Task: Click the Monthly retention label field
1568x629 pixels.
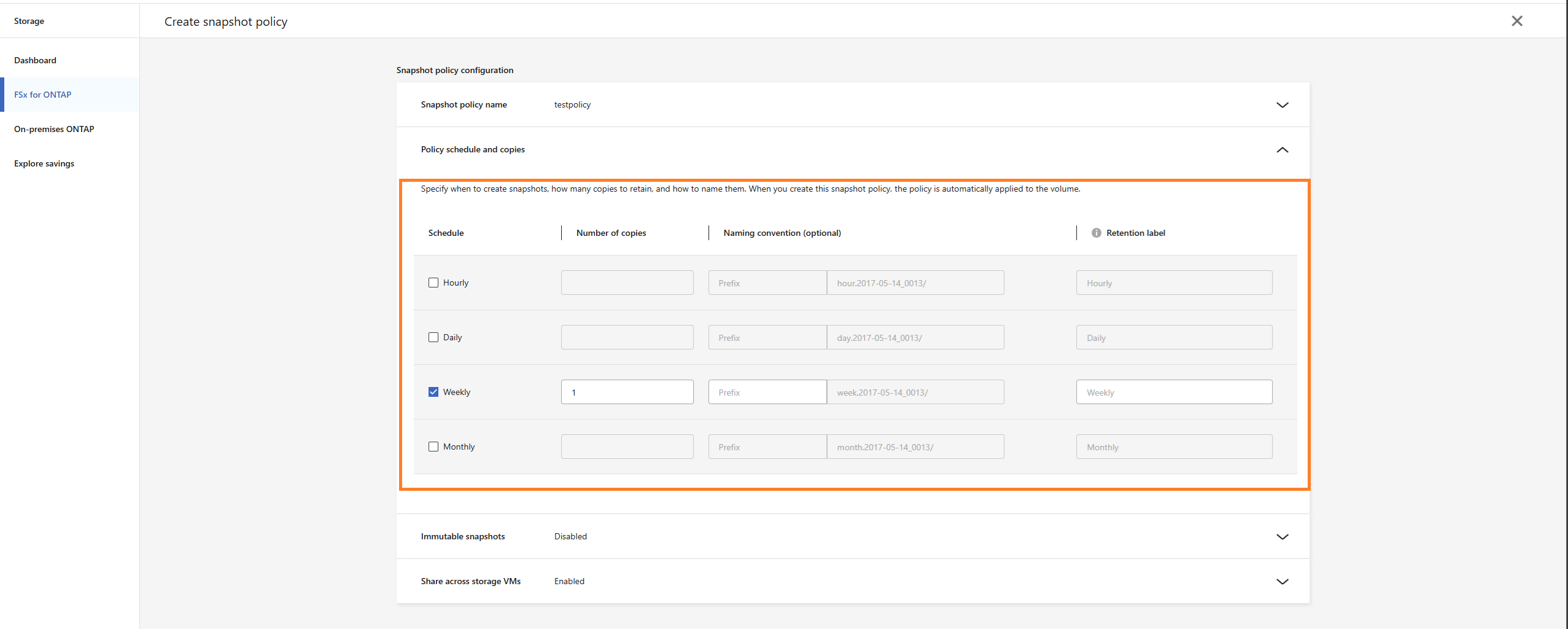Action: [x=1174, y=447]
